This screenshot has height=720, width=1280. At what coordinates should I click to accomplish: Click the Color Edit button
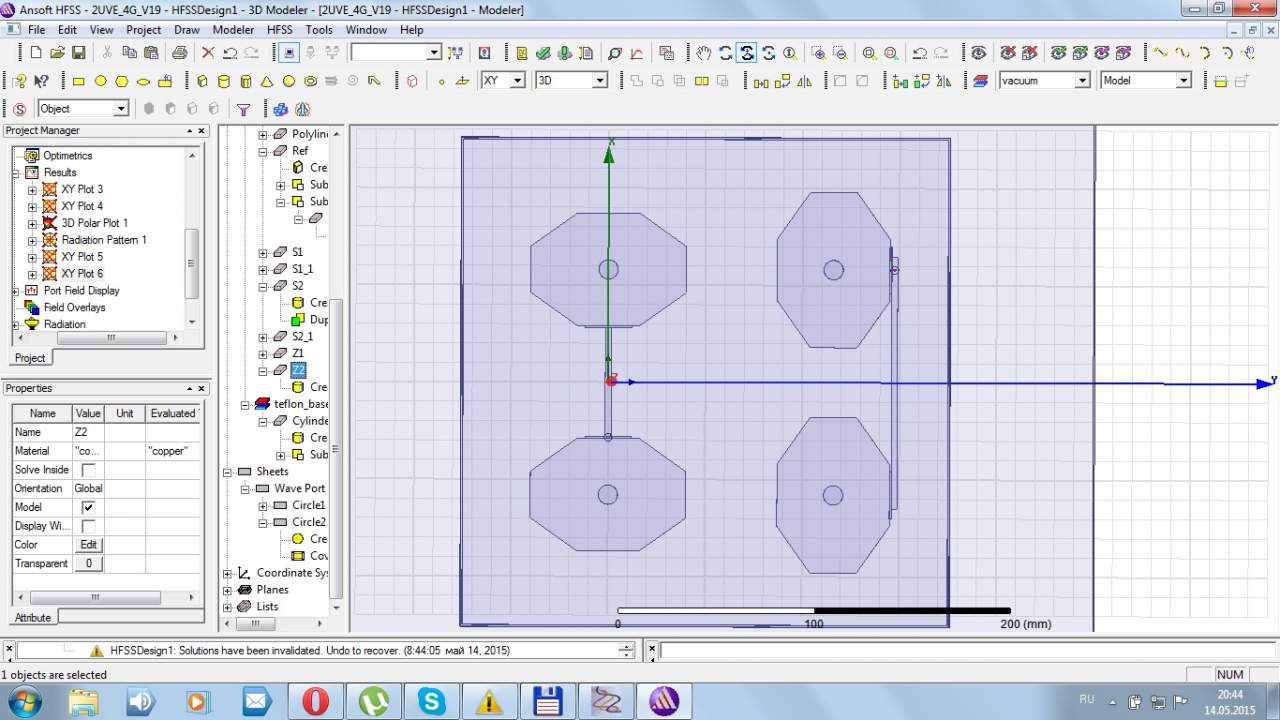point(88,545)
